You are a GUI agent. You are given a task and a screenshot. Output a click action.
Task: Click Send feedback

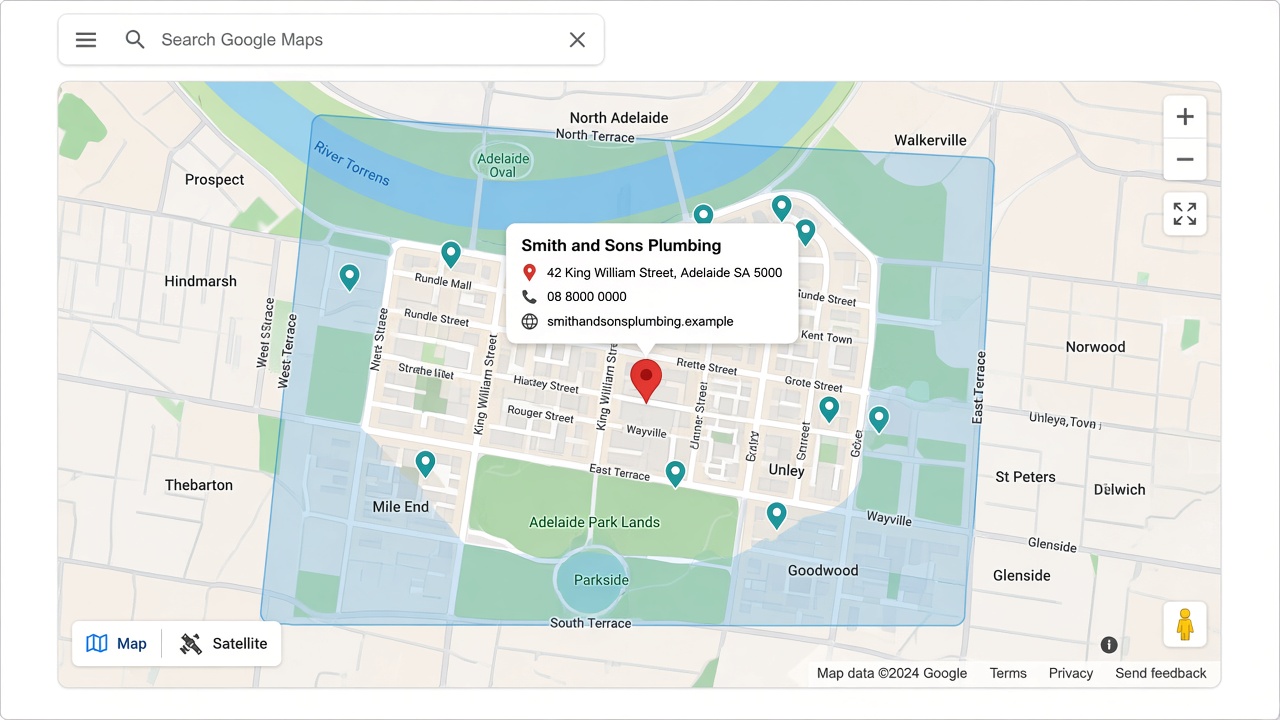click(1161, 673)
